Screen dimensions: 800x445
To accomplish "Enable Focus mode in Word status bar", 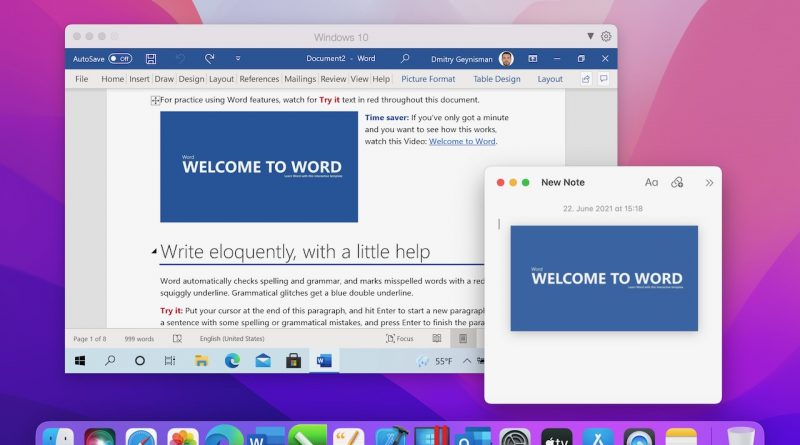I will [x=399, y=338].
